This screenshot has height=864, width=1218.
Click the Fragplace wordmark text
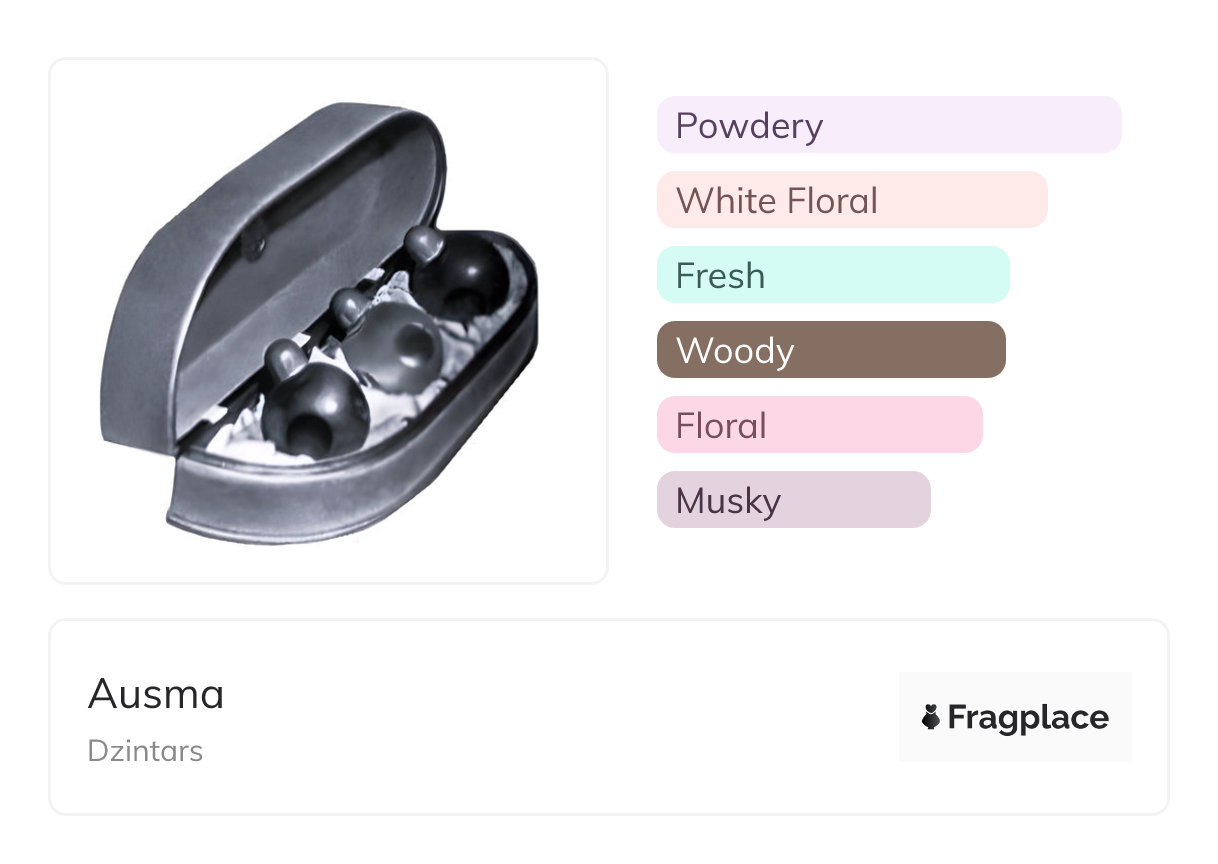1028,717
